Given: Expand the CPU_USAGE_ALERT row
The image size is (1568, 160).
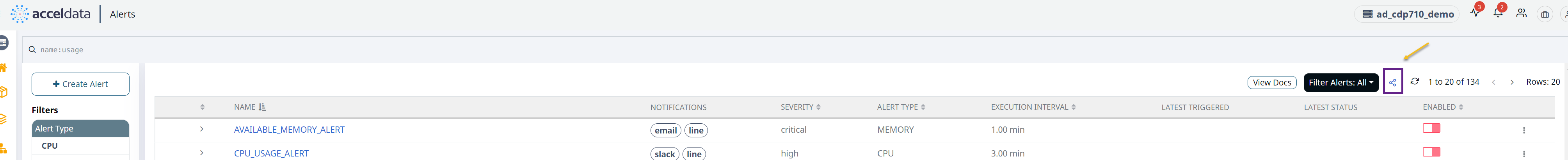Looking at the screenshot, I should coord(201,153).
